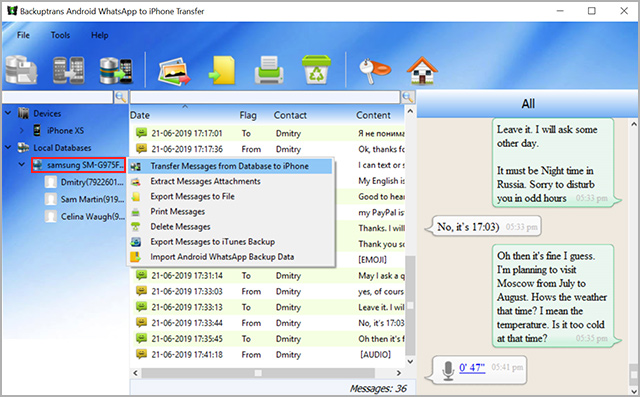Viewport: 640px width, 397px height.
Task: Choose Transfer Messages from Database to iPhone
Action: point(231,166)
